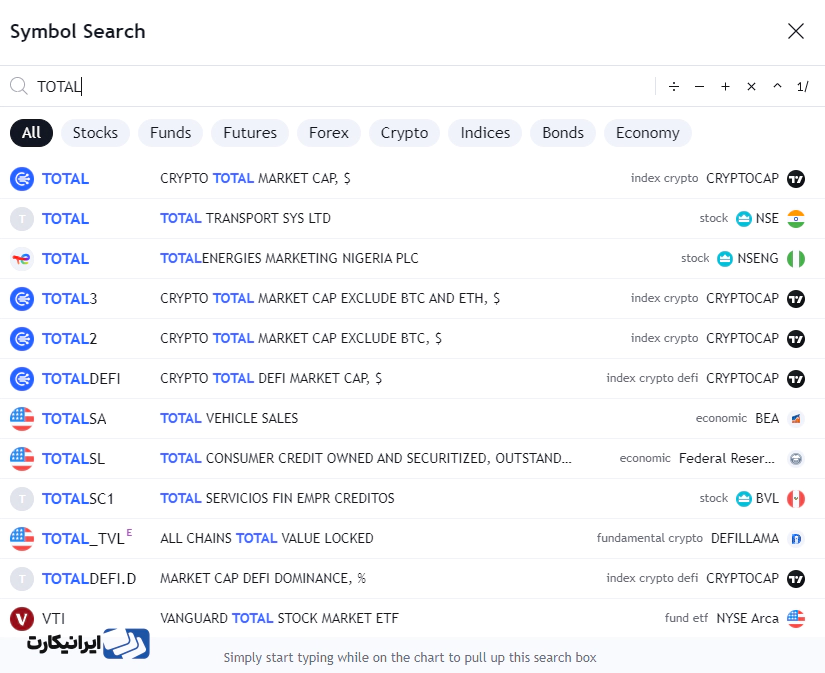Click the Vanguard V logo icon

pyautogui.click(x=22, y=619)
